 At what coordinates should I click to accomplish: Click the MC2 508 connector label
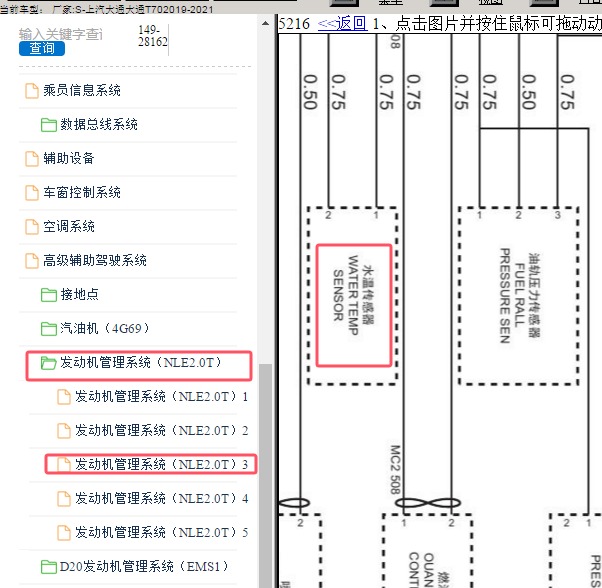coord(395,469)
